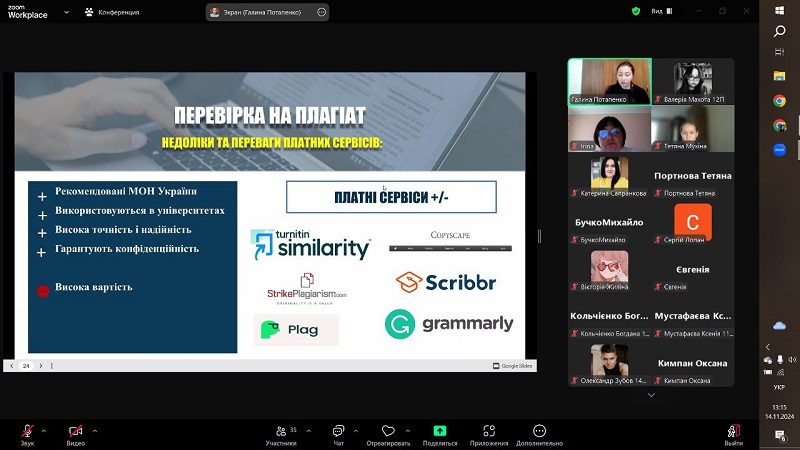Open Вид view layout menu
The height and width of the screenshot is (450, 800).
point(662,11)
